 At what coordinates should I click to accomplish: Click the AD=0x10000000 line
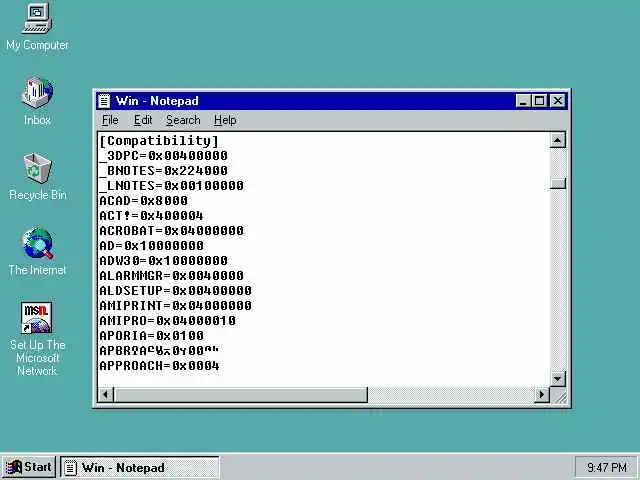151,246
